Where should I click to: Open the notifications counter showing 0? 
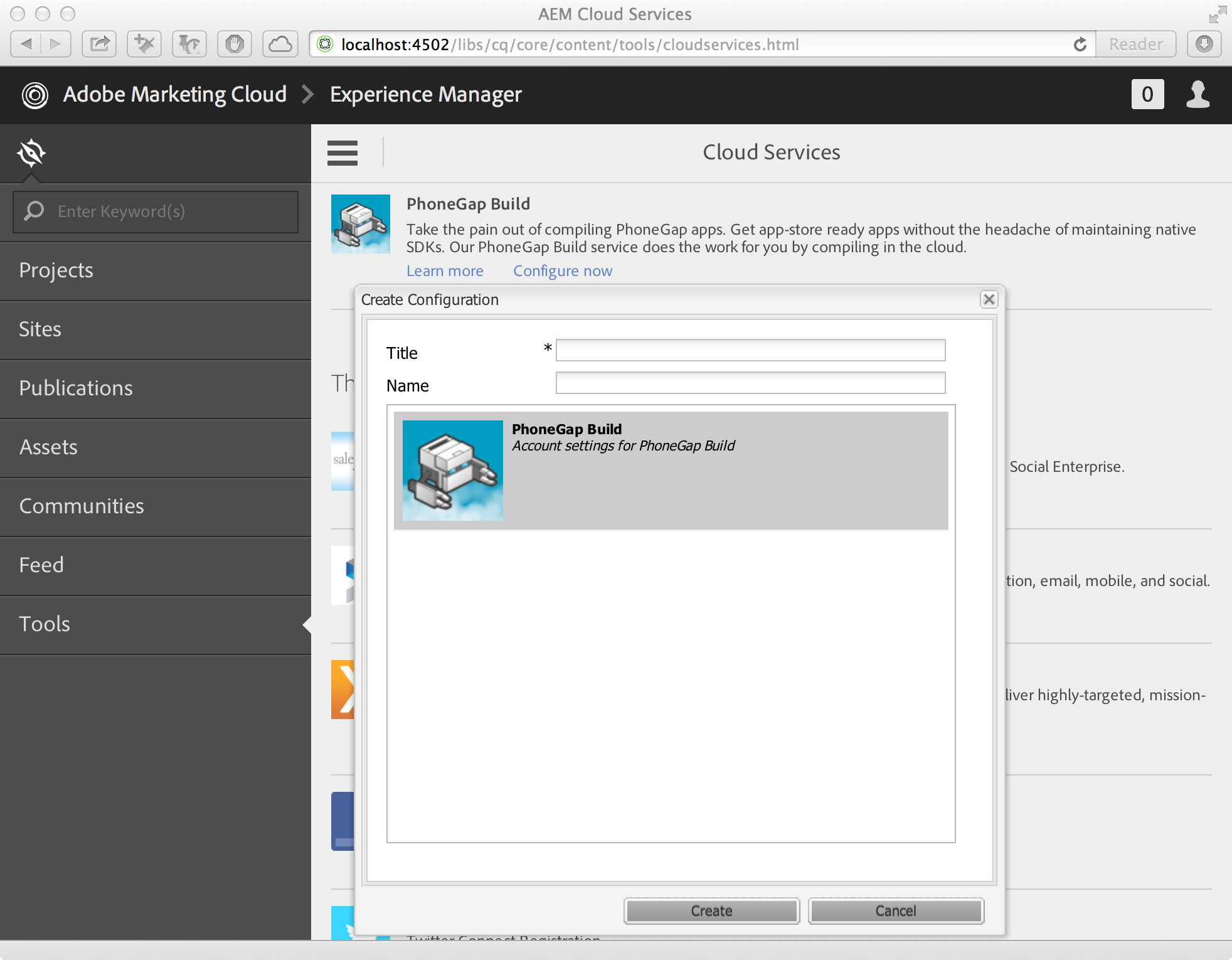[x=1147, y=94]
